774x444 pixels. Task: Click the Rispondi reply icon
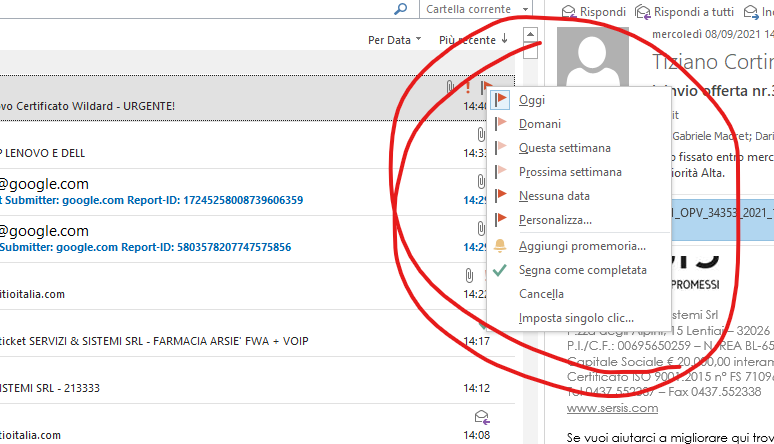(x=569, y=11)
